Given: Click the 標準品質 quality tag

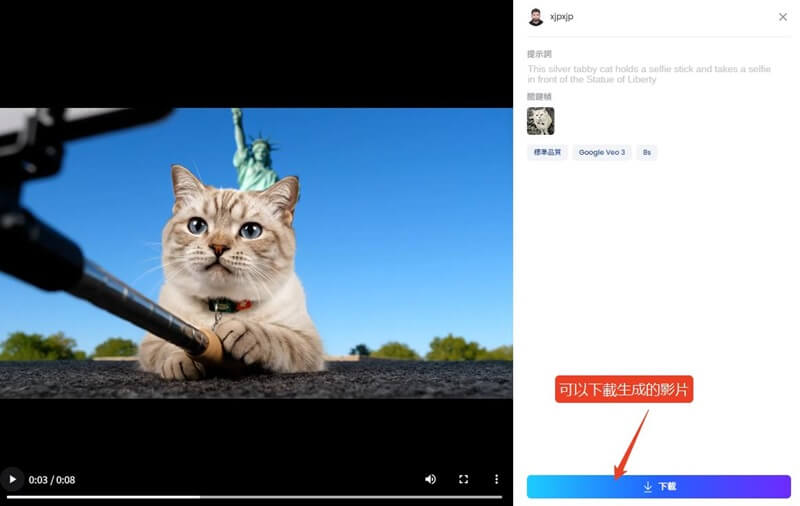Looking at the screenshot, I should 547,152.
